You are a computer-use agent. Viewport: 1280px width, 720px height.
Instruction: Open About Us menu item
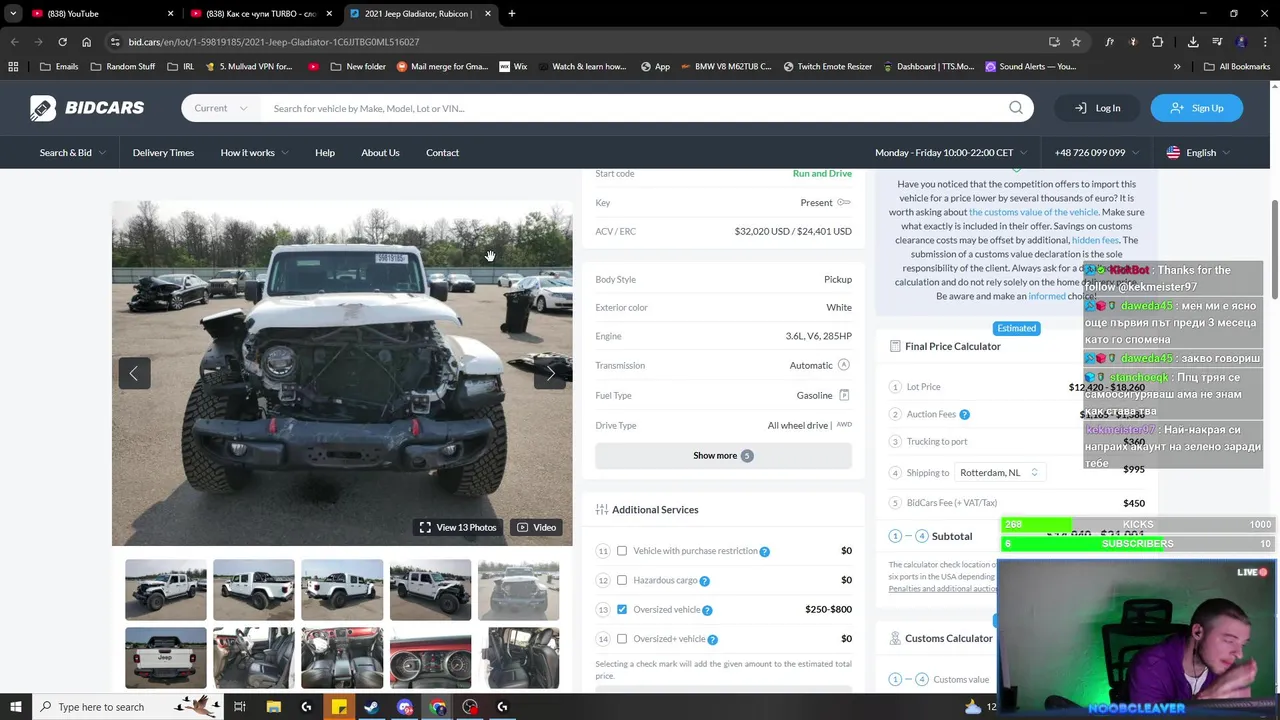[380, 153]
